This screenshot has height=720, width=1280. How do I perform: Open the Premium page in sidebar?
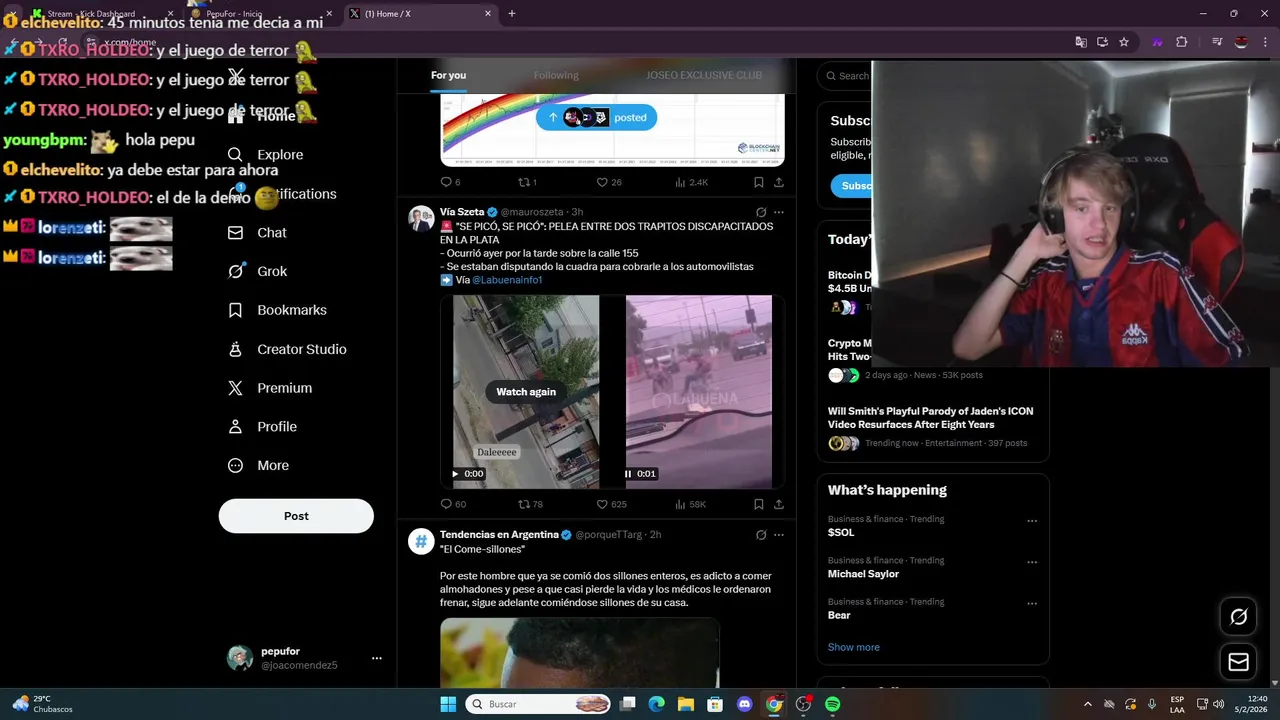271,388
